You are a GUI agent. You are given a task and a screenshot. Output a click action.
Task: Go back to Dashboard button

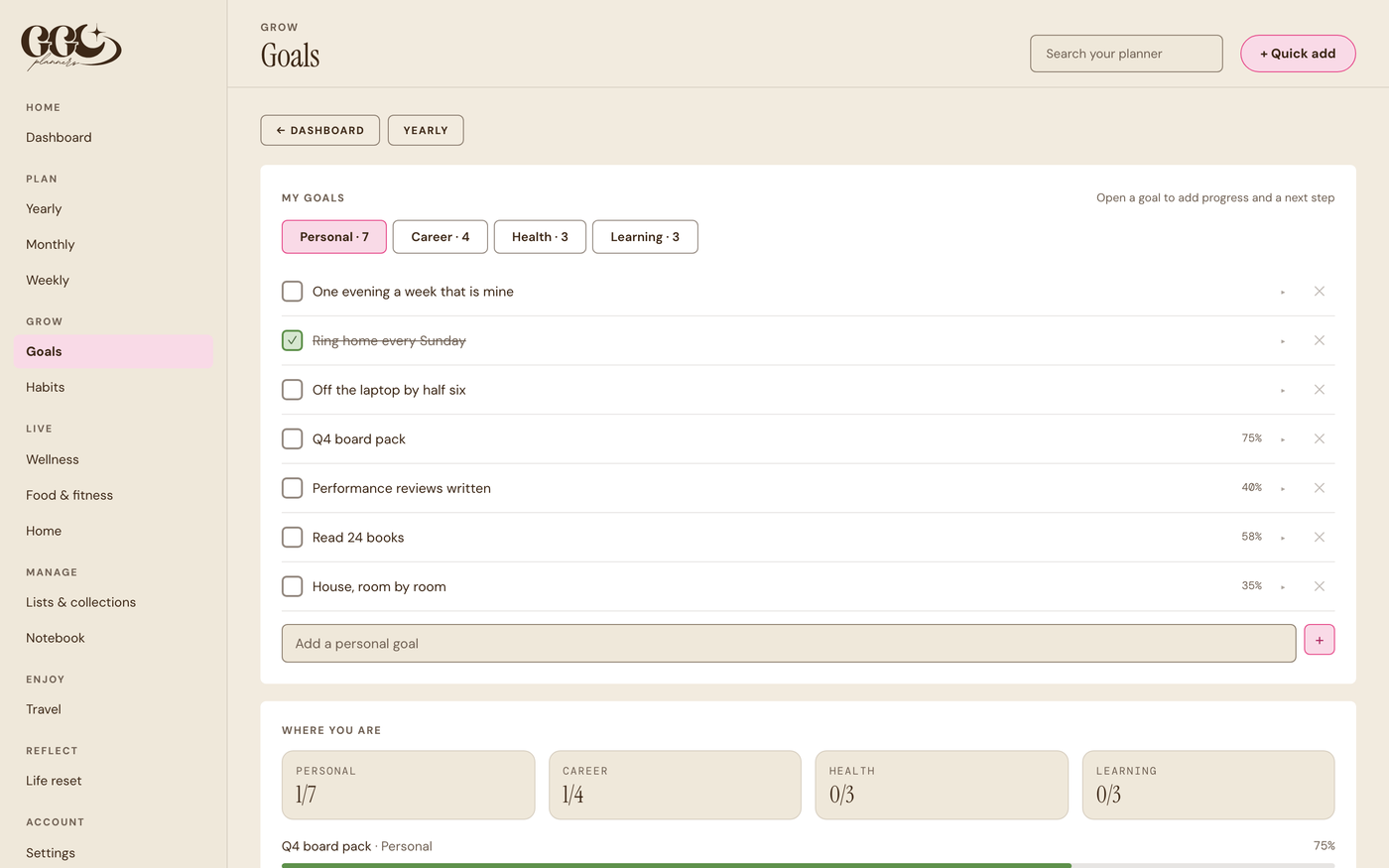pos(319,130)
